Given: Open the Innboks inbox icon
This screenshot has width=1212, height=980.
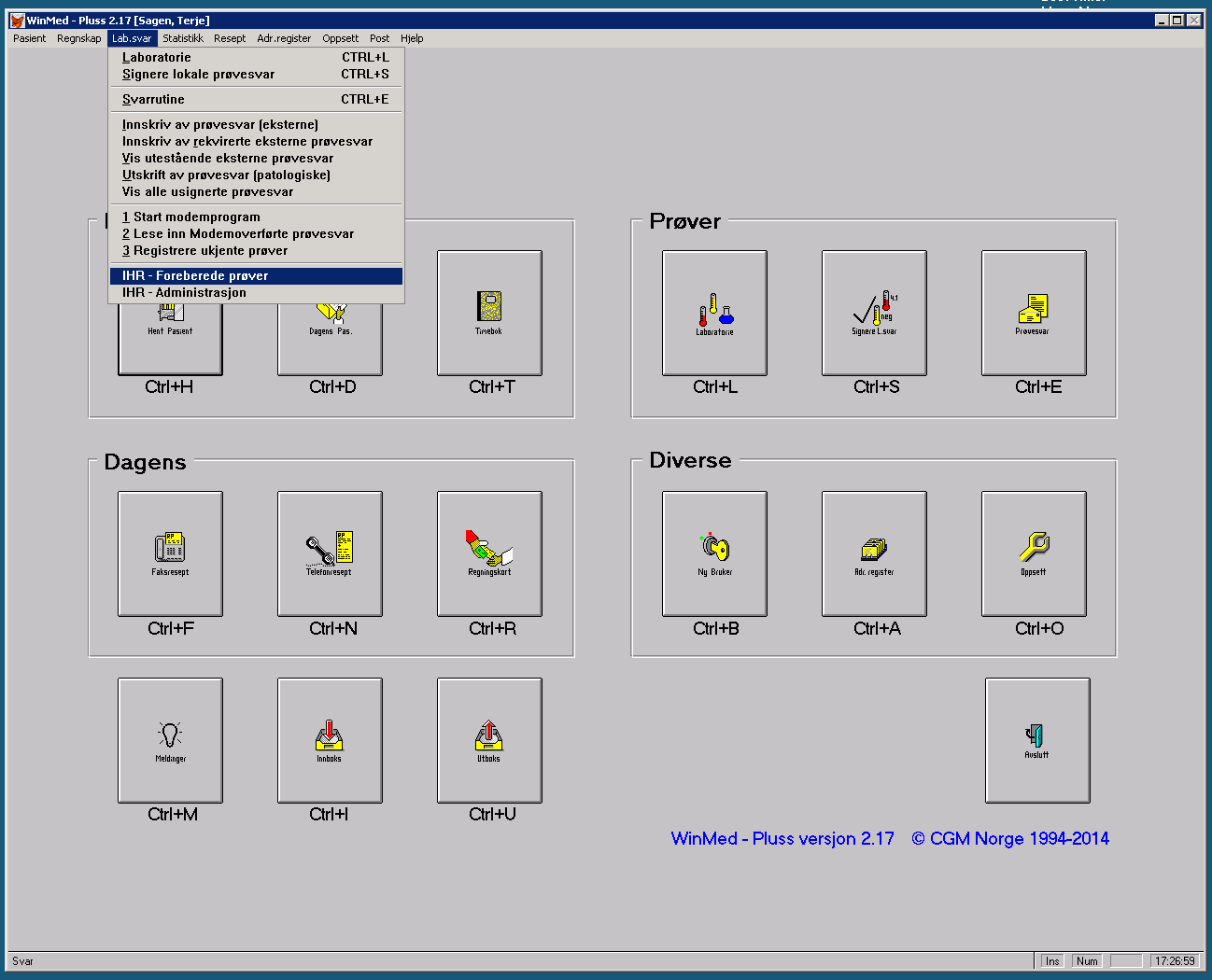Looking at the screenshot, I should point(330,740).
